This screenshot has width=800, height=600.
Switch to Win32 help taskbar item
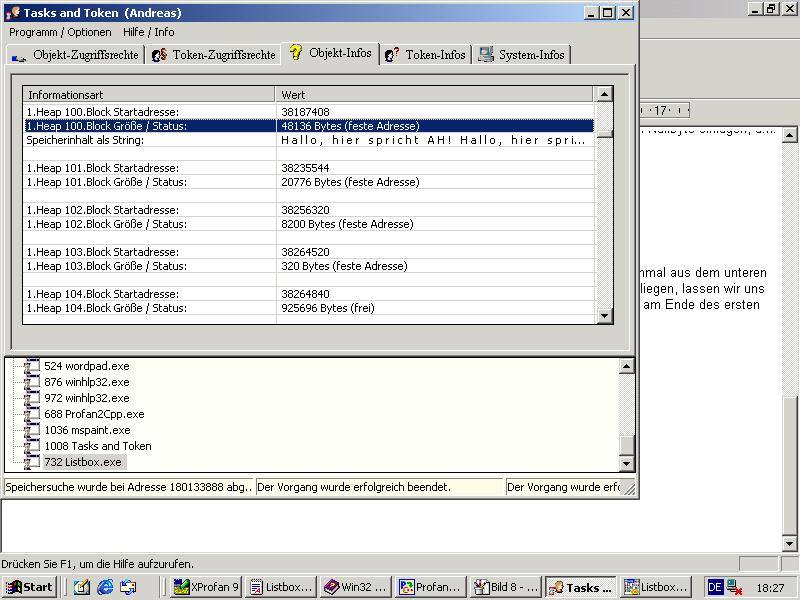357,587
